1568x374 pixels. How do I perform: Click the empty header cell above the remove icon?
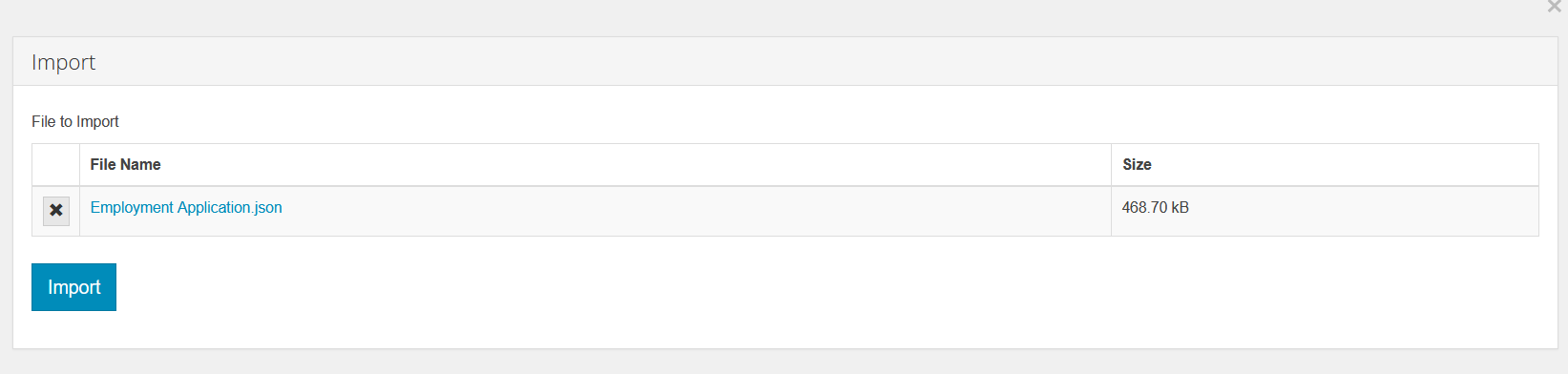click(56, 165)
